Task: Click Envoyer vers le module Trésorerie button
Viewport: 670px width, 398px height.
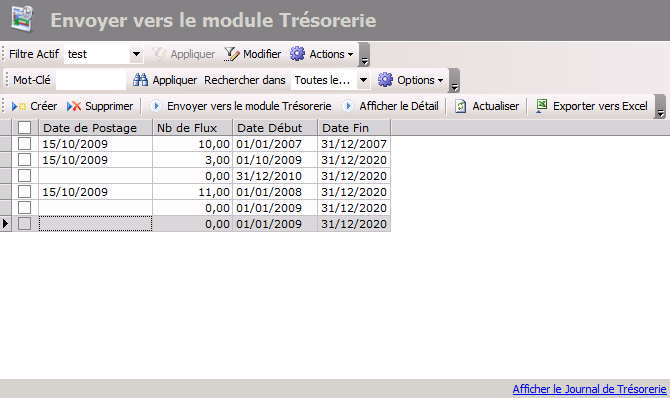Action: coord(241,106)
